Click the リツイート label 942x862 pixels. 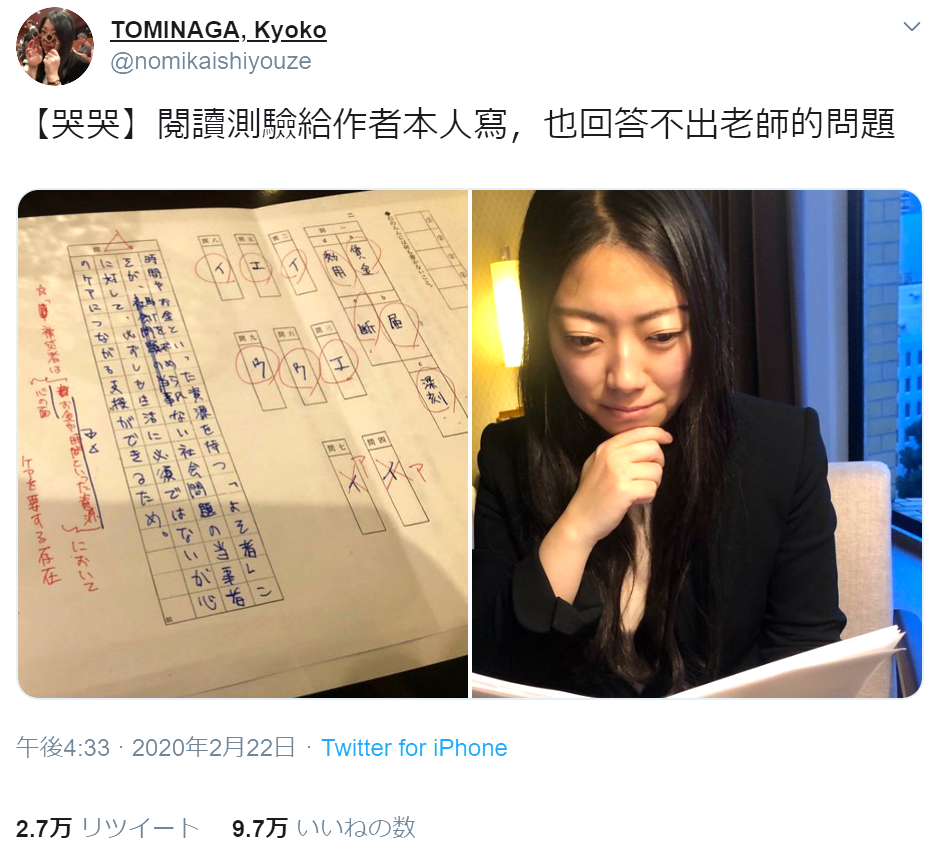(x=139, y=828)
